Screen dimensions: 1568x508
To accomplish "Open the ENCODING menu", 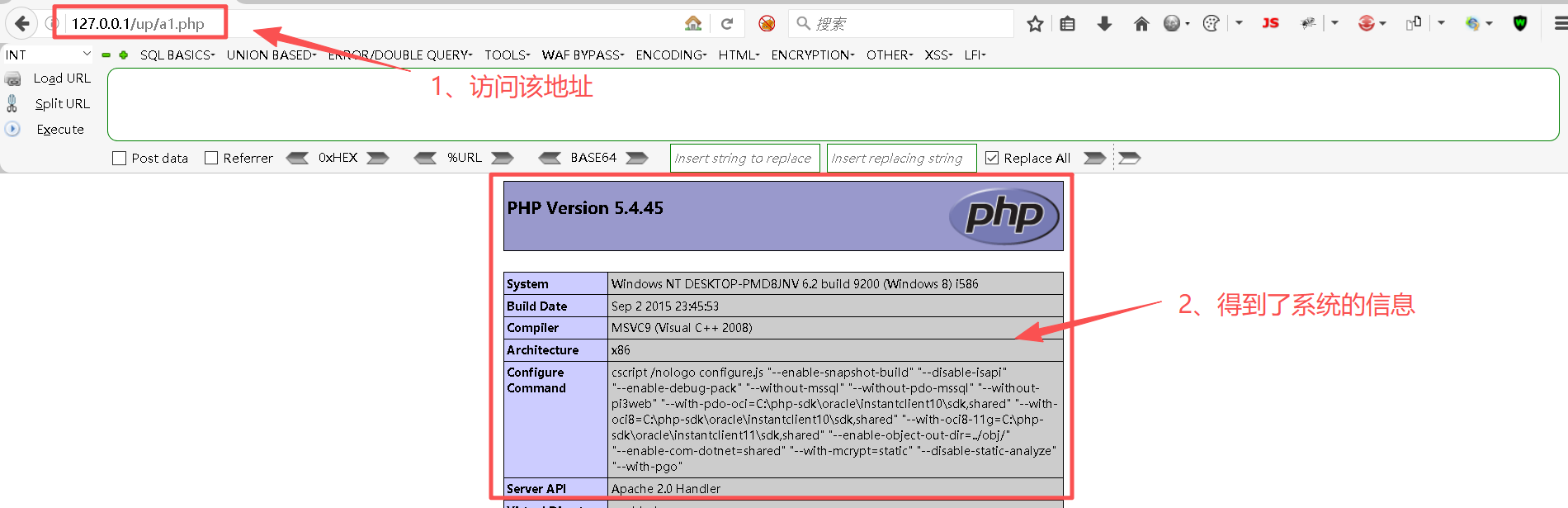I will pos(671,55).
